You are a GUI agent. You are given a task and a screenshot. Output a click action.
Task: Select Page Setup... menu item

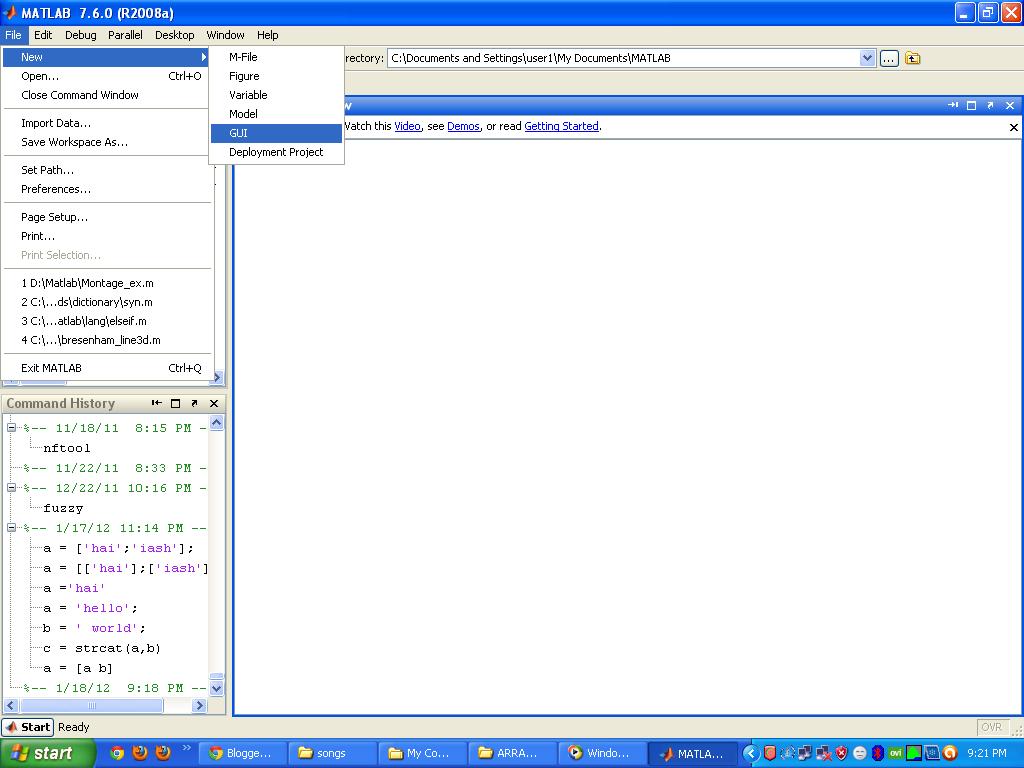(107, 217)
